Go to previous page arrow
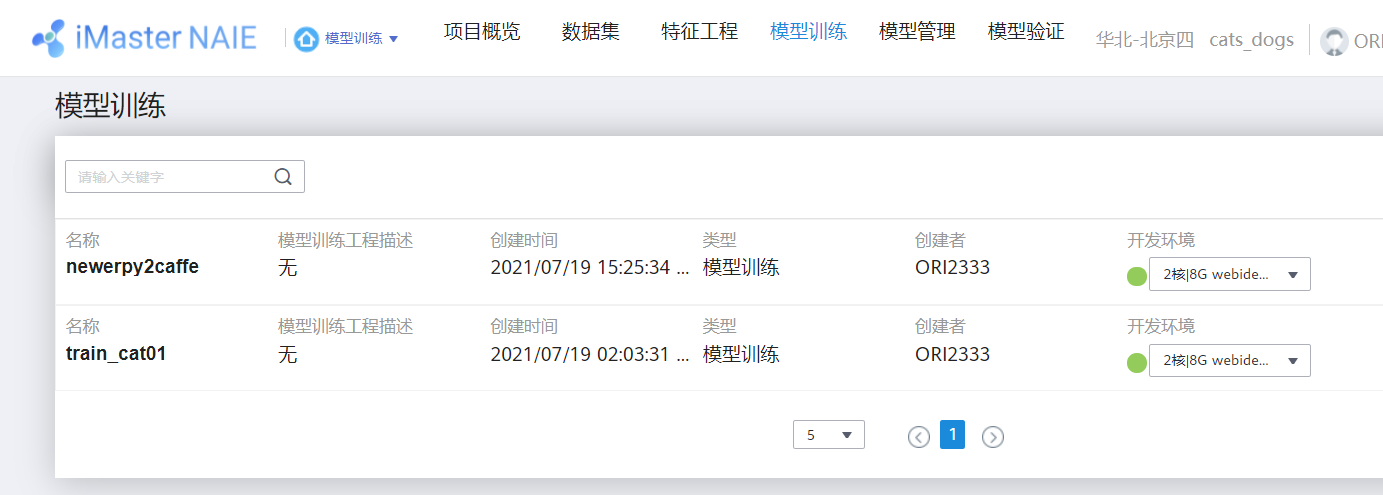 tap(919, 436)
